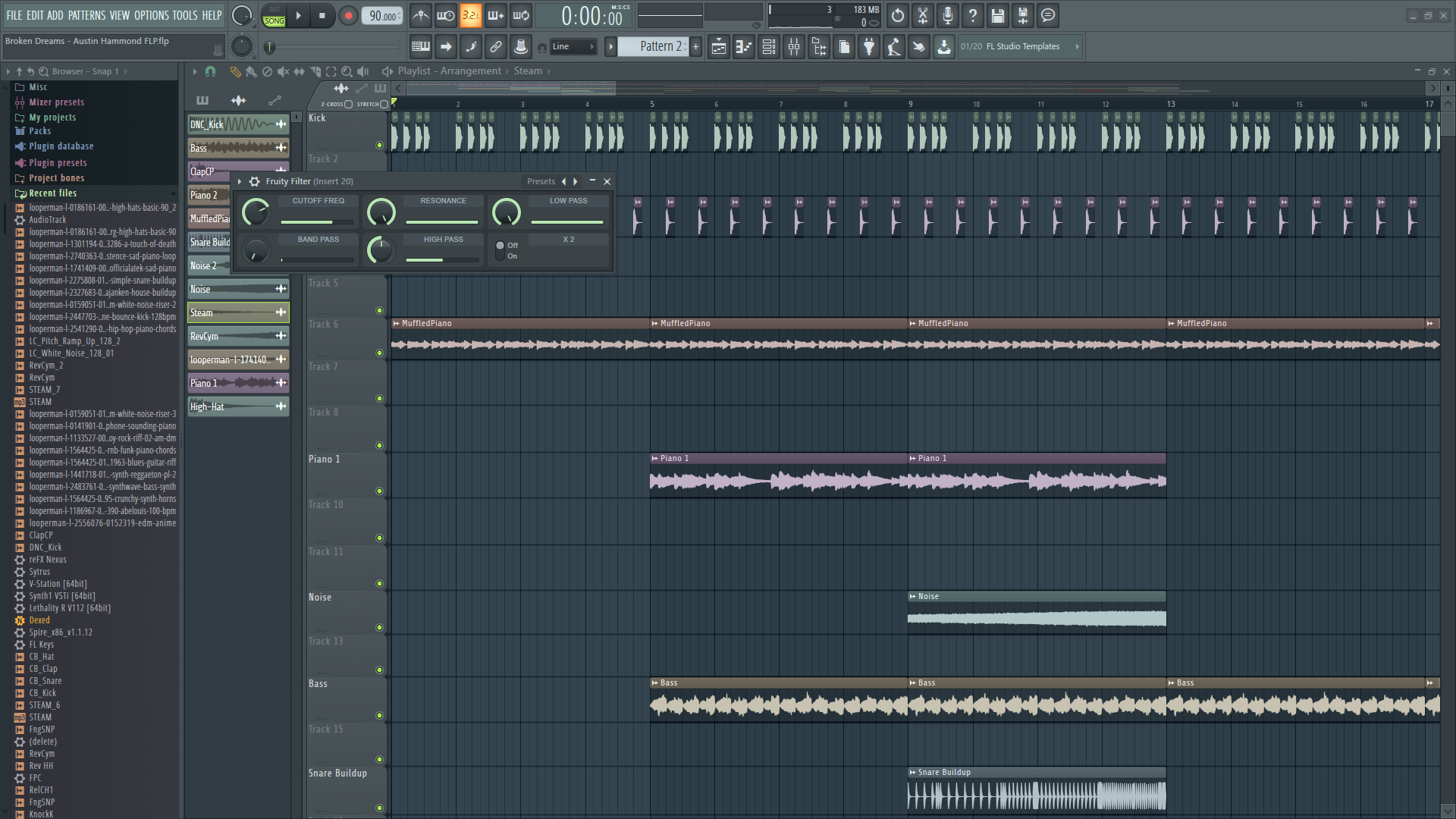Image resolution: width=1456 pixels, height=819 pixels.
Task: Click the microphone recording icon
Action: (x=948, y=15)
